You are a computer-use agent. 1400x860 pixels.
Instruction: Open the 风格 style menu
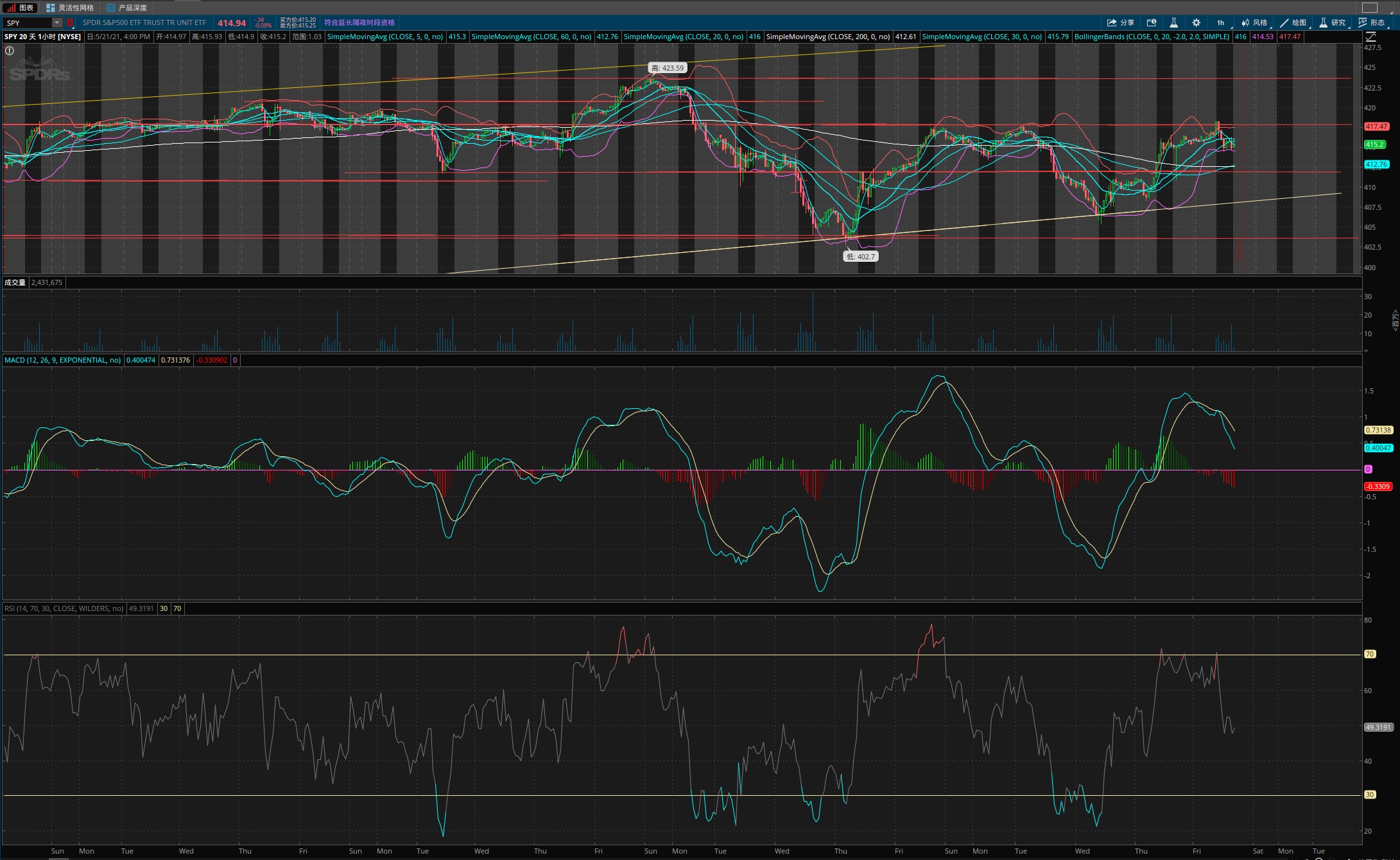pos(1254,22)
